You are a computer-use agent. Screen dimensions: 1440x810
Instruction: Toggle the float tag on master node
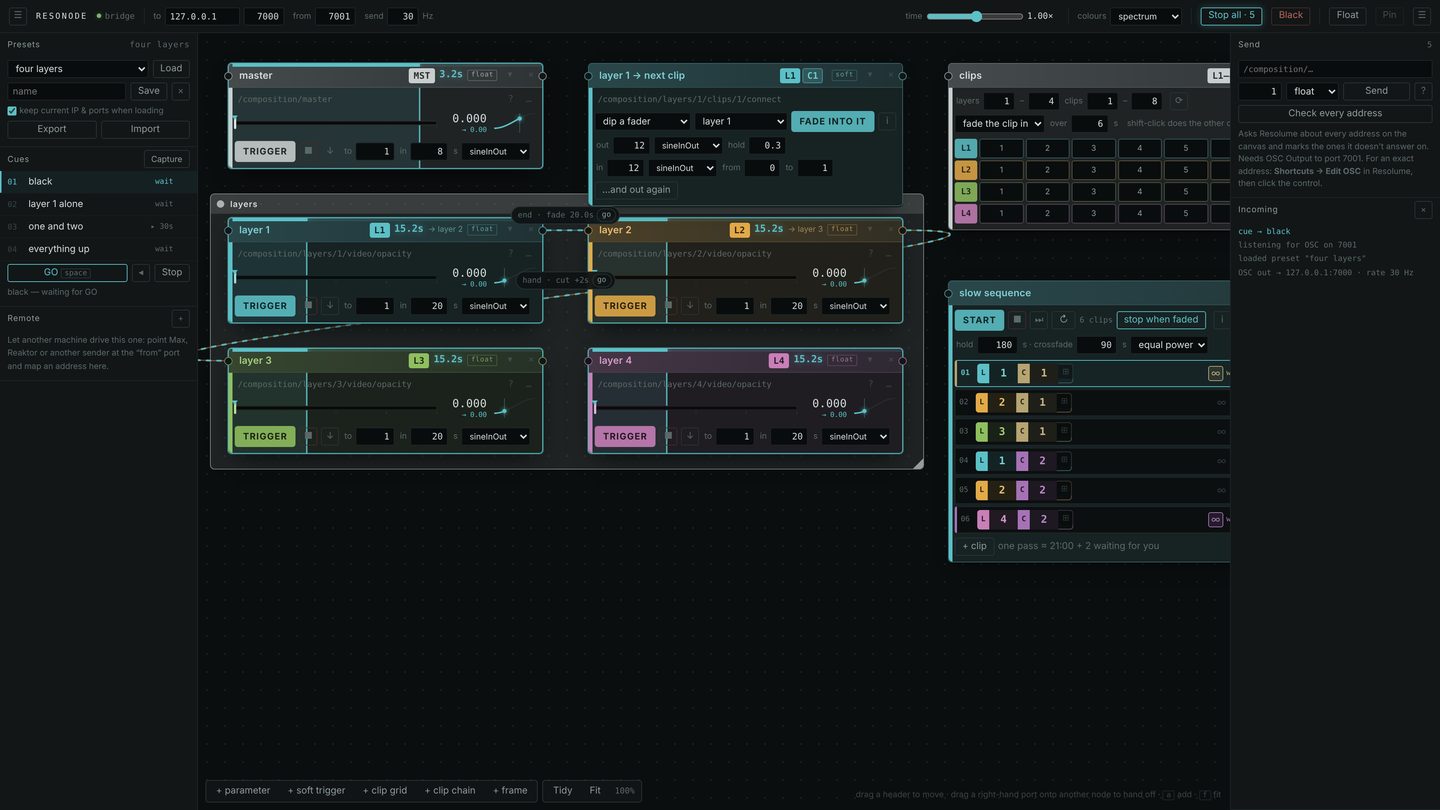[x=482, y=75]
